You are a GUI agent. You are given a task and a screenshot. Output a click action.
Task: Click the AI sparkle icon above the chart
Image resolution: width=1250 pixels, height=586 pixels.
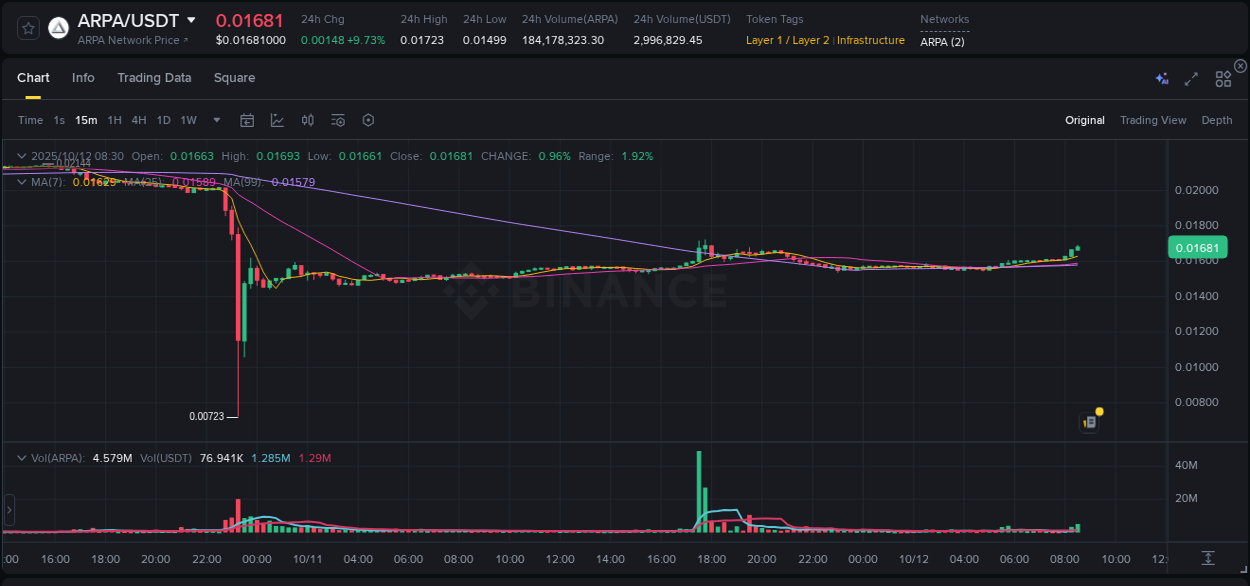click(1161, 77)
